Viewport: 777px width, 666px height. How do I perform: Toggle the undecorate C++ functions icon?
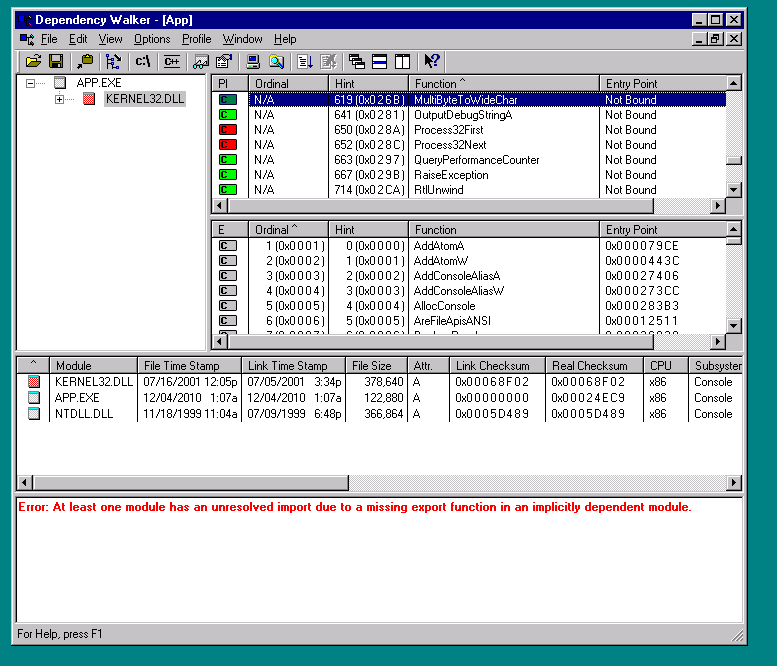tap(171, 62)
